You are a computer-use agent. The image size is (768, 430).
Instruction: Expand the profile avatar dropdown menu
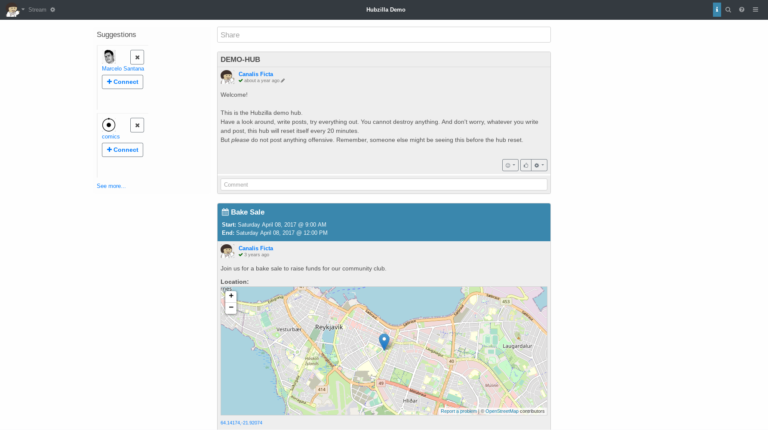click(x=15, y=9)
